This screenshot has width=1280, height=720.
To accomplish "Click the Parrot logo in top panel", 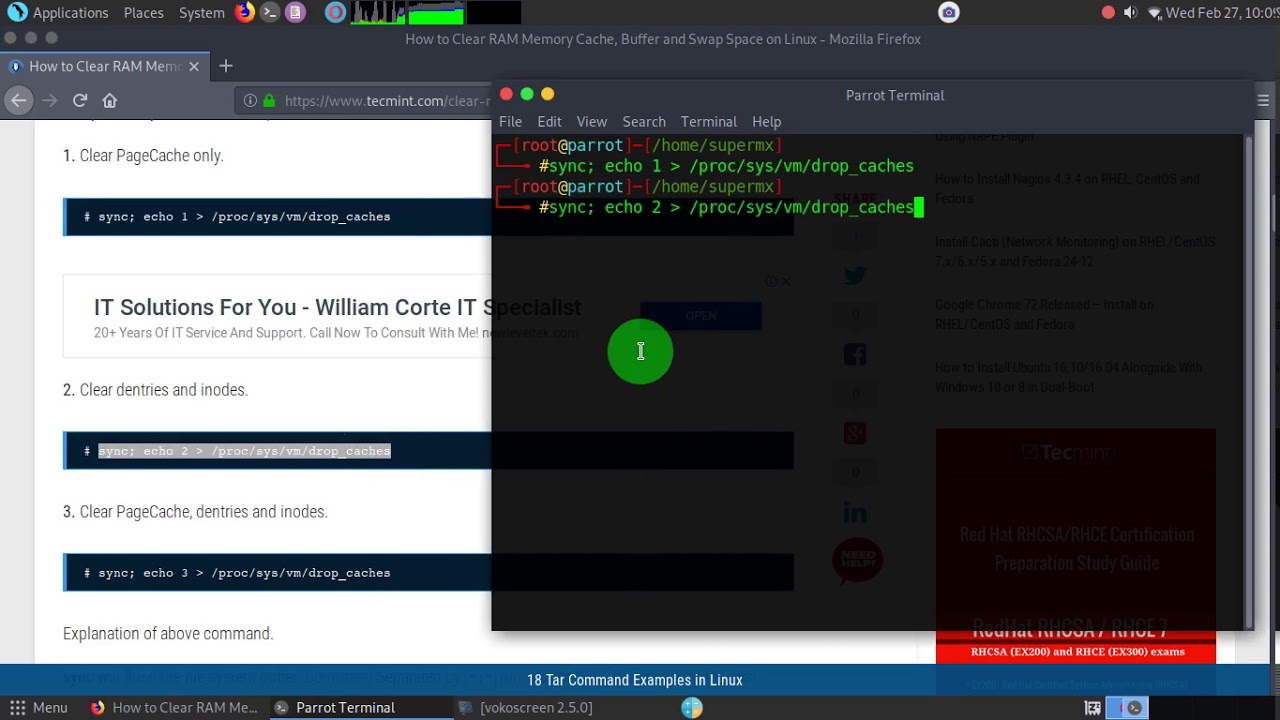I will 17,12.
